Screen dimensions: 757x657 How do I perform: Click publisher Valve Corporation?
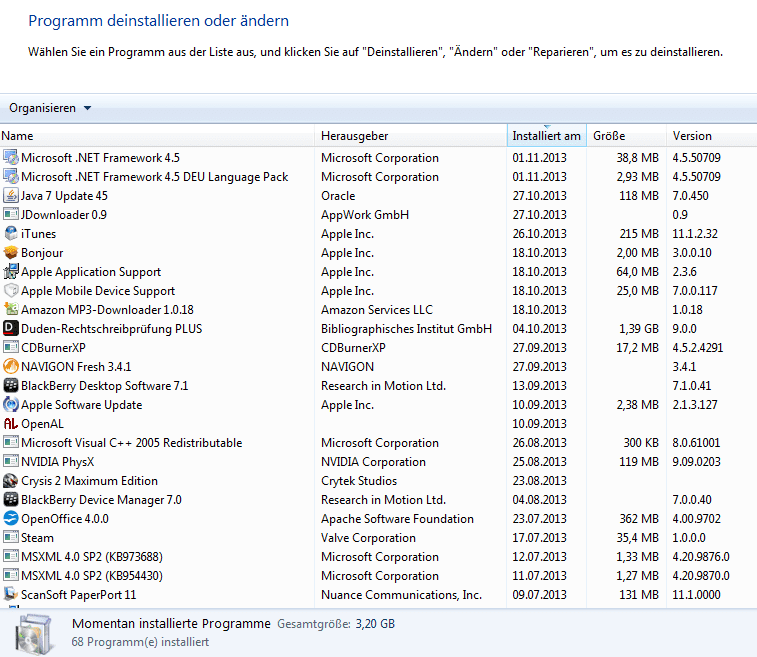pyautogui.click(x=368, y=538)
